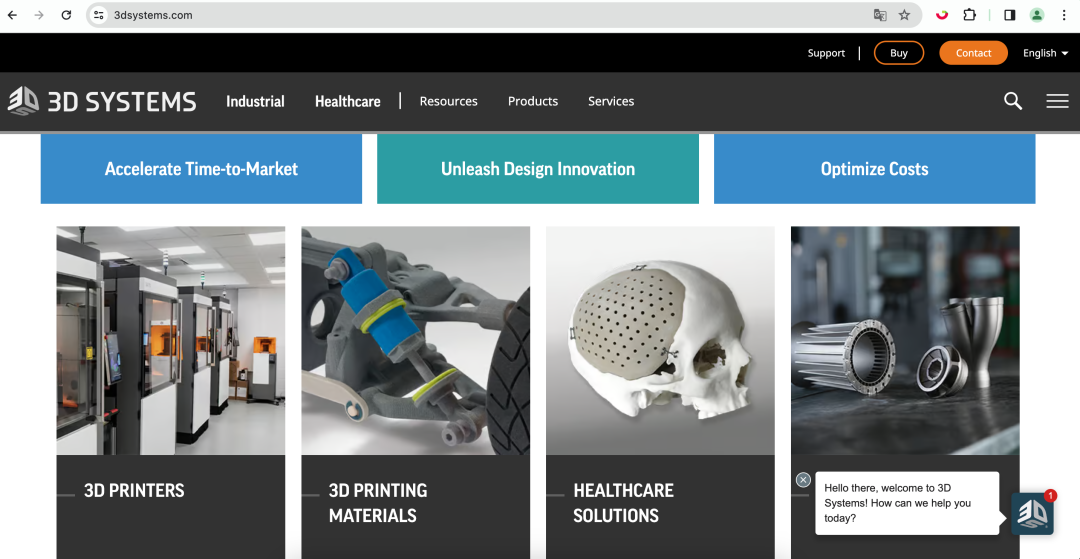Open the hamburger menu icon

click(x=1057, y=101)
